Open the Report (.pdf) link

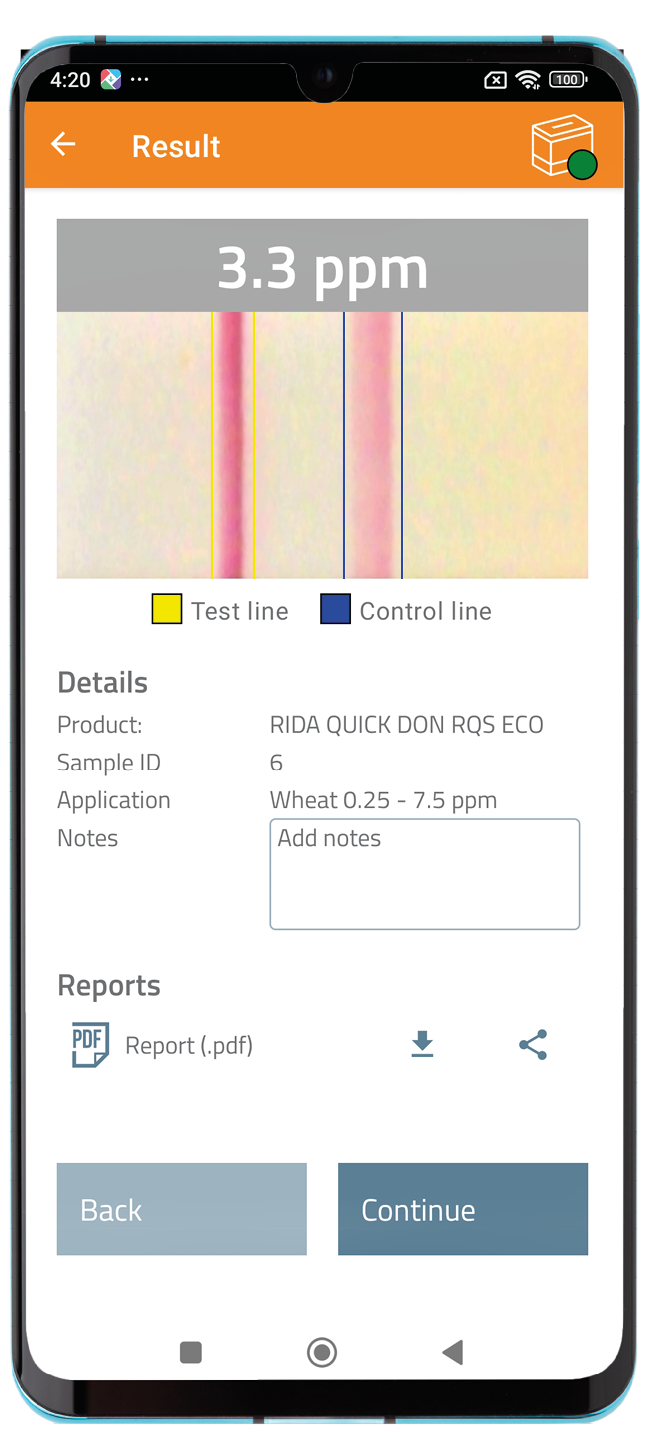pos(189,1046)
